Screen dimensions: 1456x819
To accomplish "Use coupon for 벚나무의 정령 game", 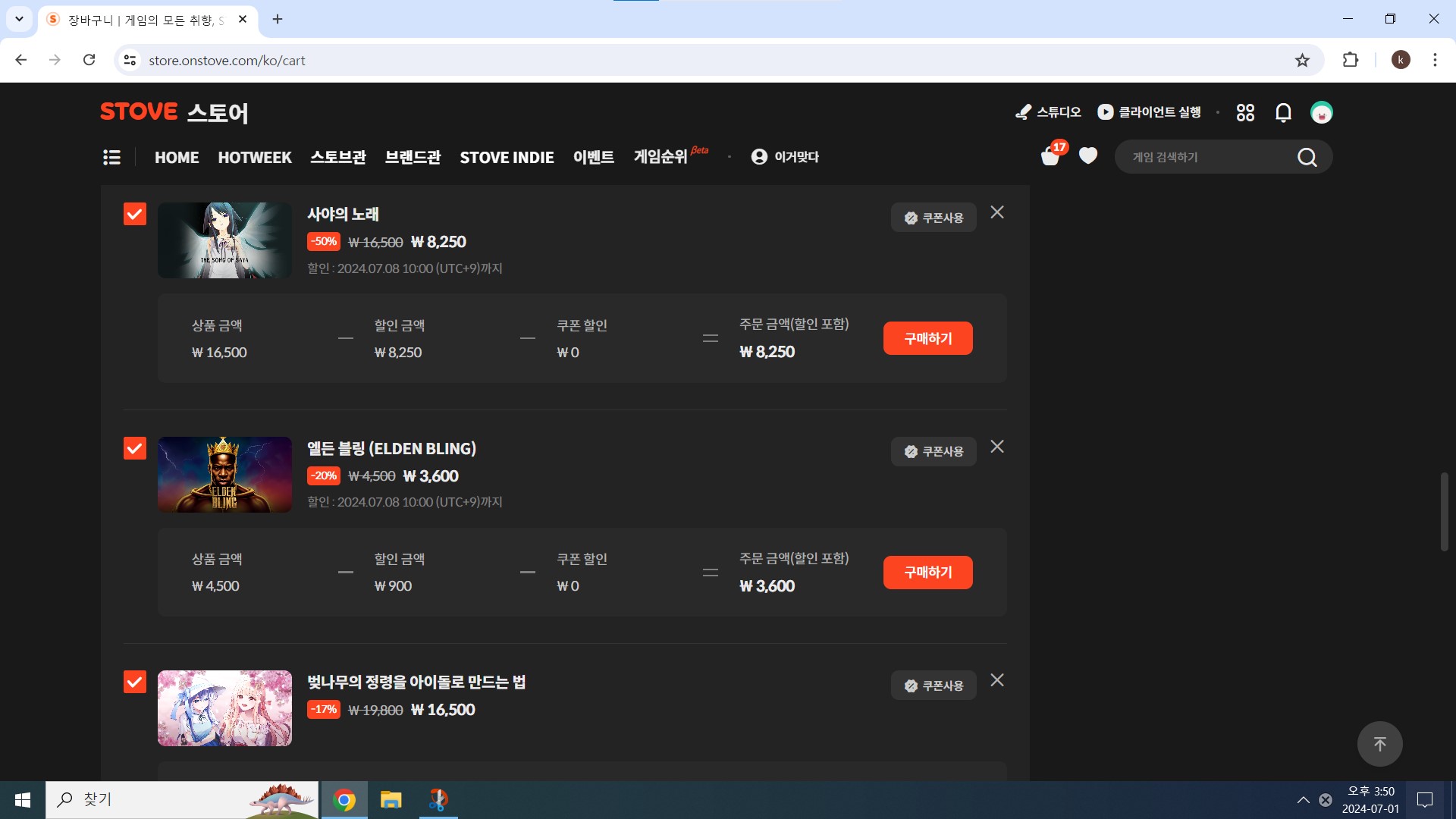I will pyautogui.click(x=934, y=686).
